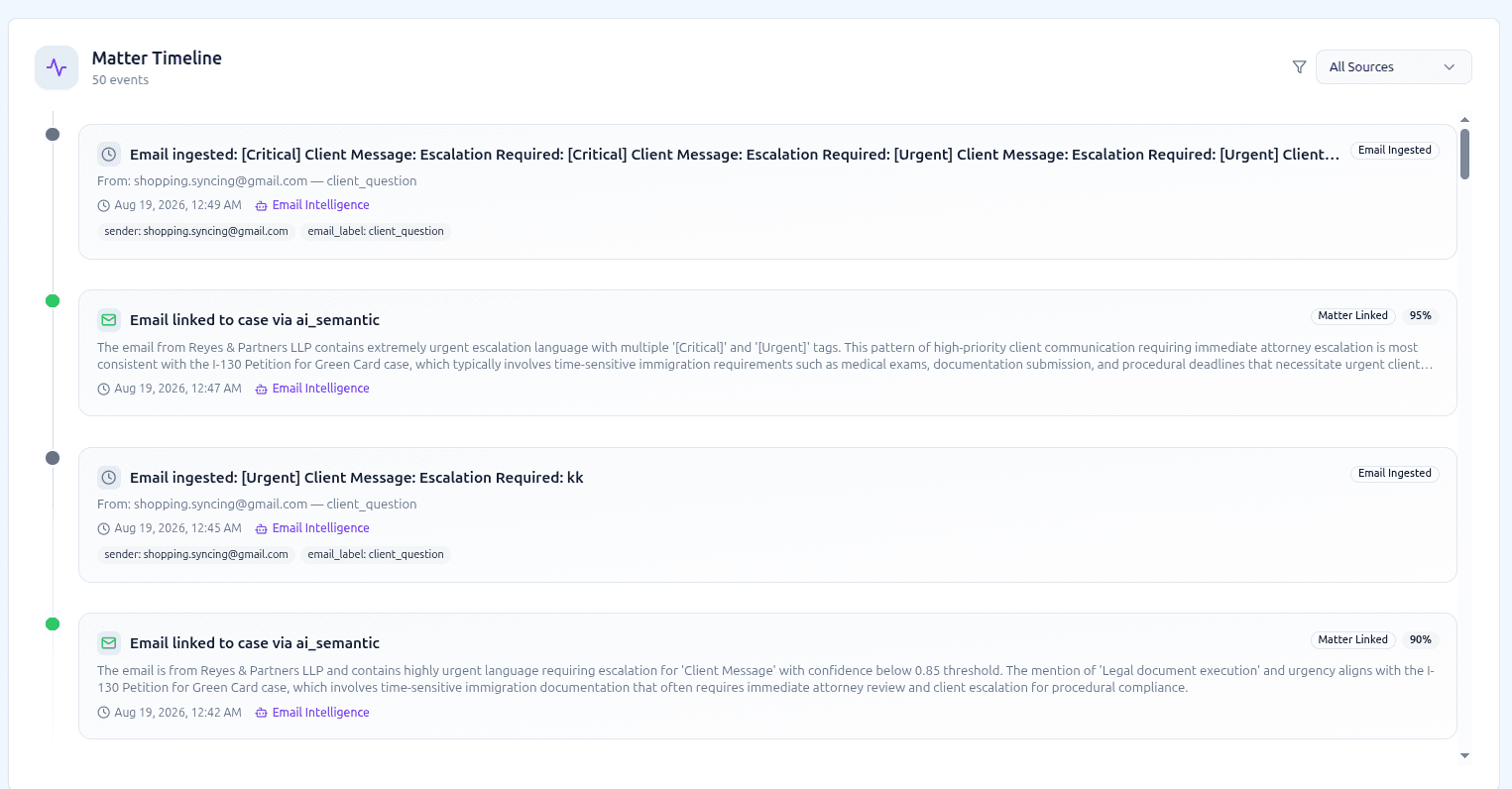Click small clock icon beside Aug 19, 12:47 AM
The height and width of the screenshot is (789, 1512).
pos(103,389)
